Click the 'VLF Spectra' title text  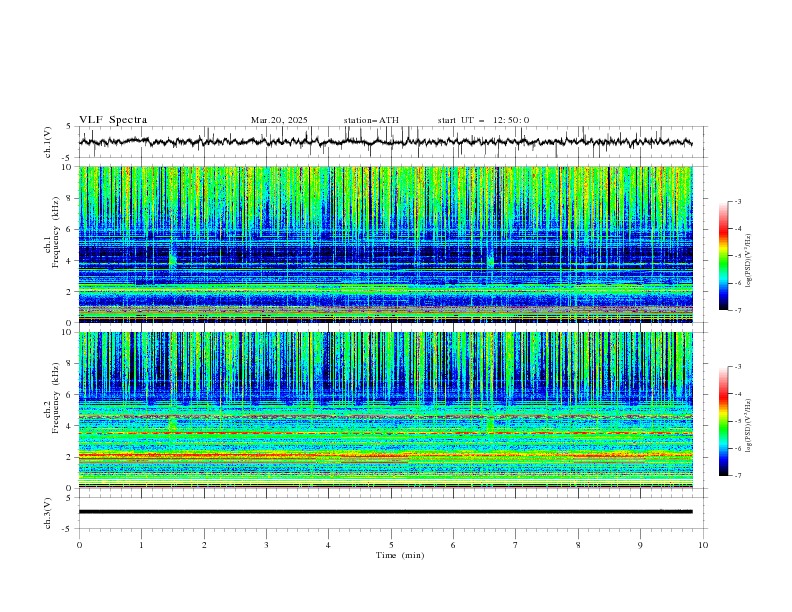coord(113,120)
